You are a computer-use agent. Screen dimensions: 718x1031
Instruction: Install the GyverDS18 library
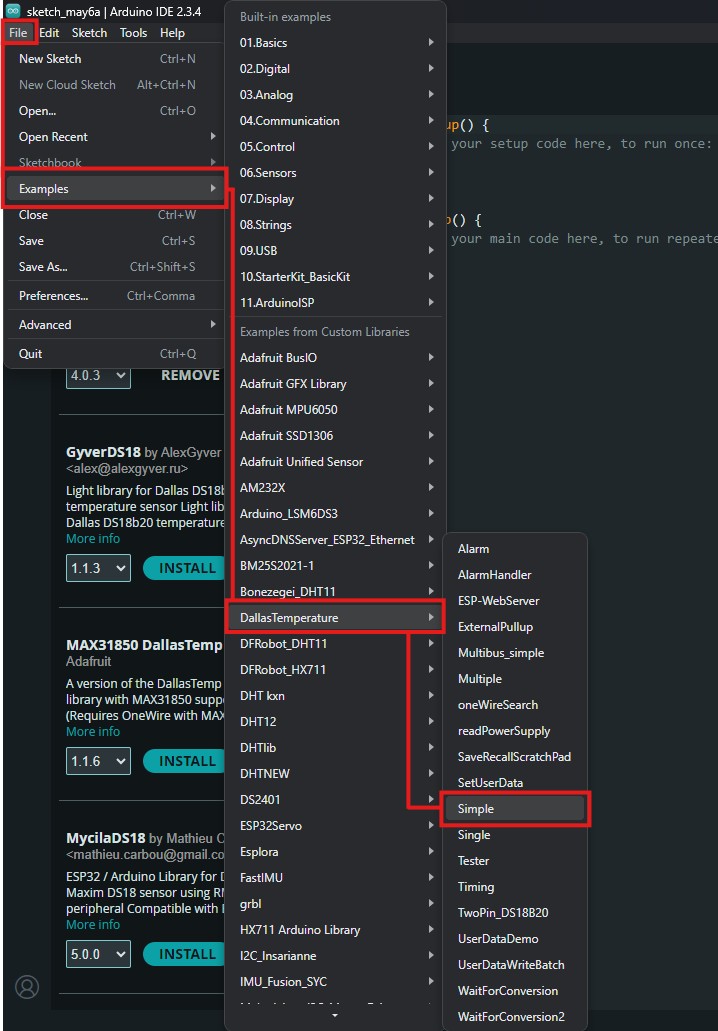183,568
